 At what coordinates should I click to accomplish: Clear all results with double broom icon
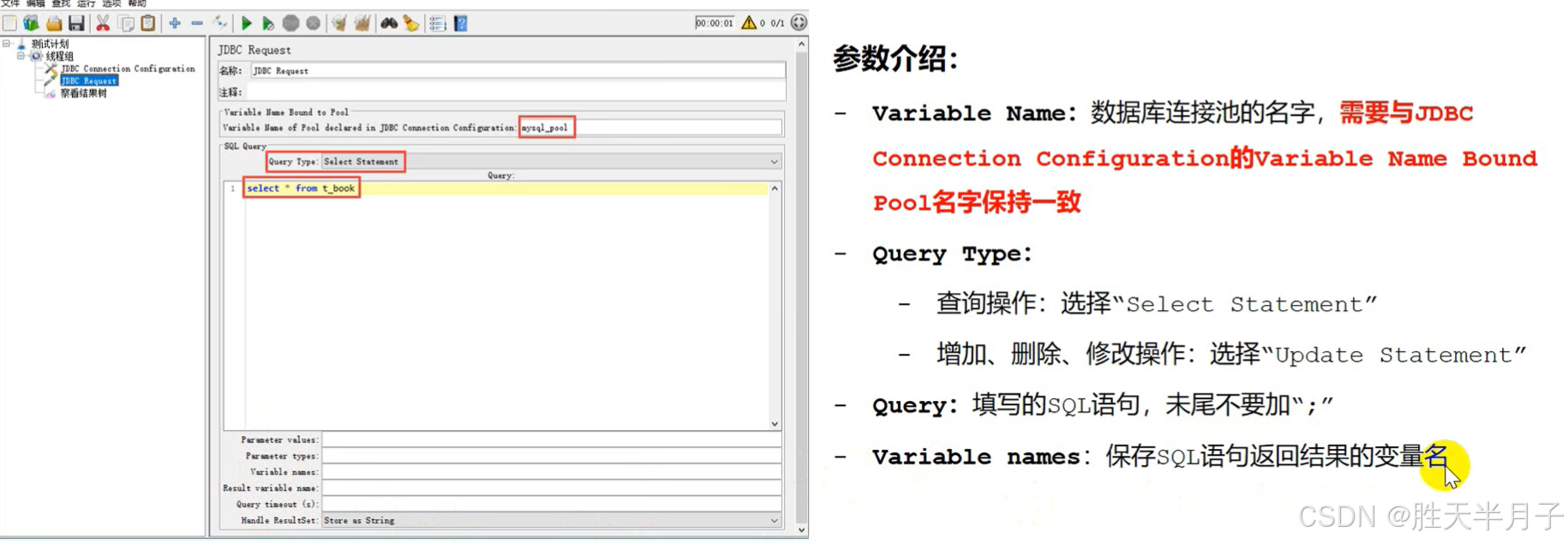pos(362,23)
